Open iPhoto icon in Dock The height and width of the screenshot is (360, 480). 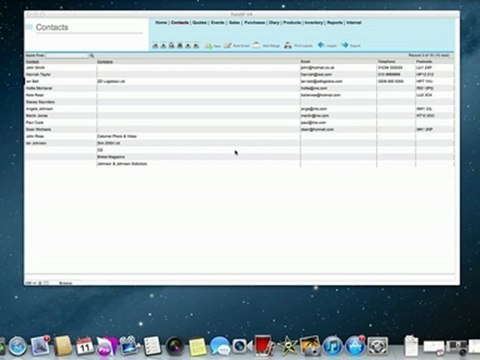pos(310,346)
